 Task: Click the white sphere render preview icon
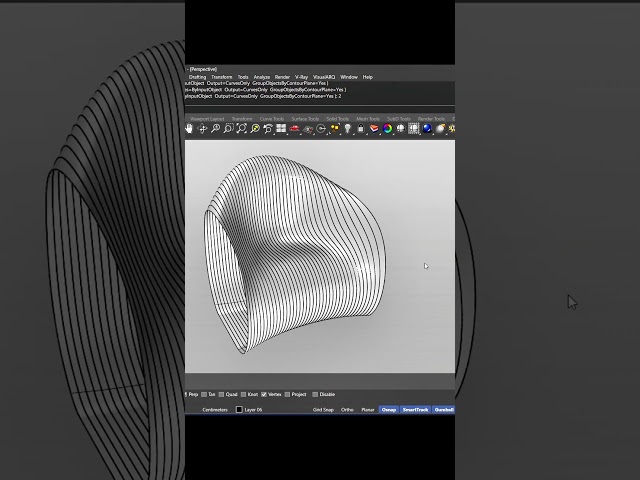(440, 129)
